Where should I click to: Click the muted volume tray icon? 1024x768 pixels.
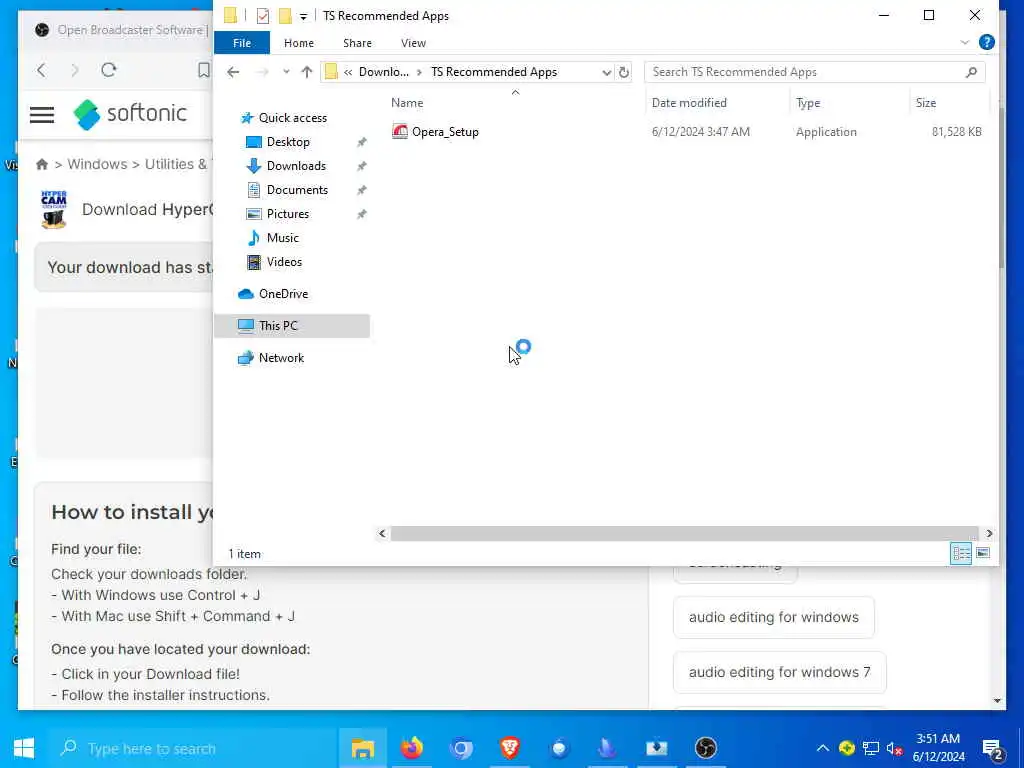[895, 748]
